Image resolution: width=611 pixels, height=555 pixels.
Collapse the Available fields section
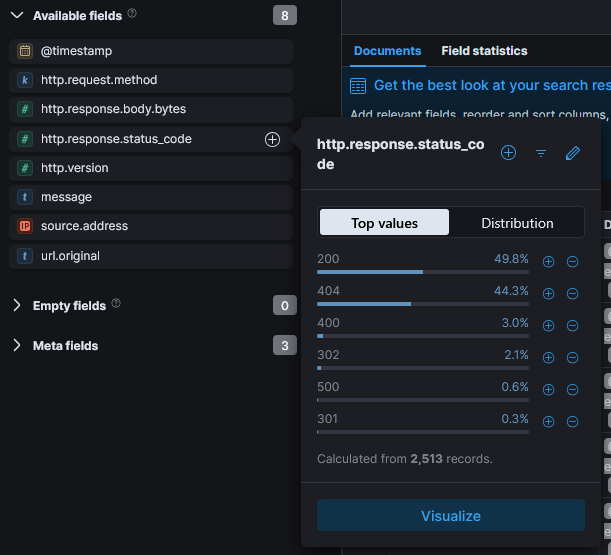pyautogui.click(x=17, y=16)
